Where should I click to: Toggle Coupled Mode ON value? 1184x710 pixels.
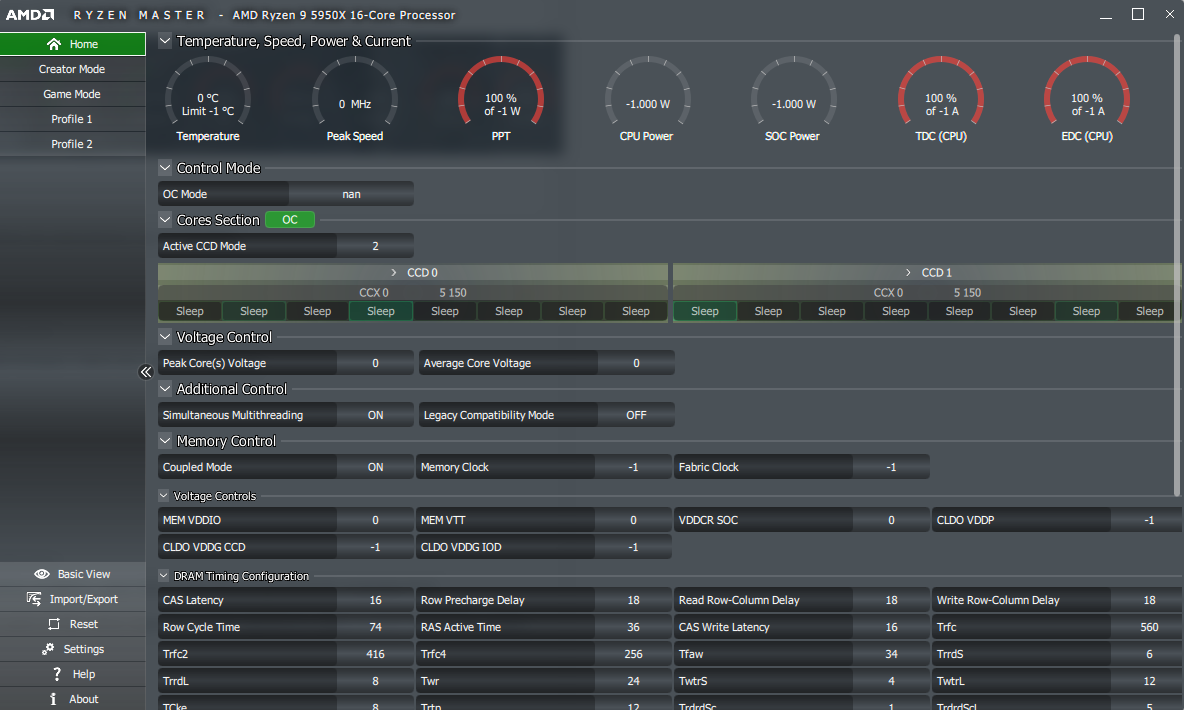pos(375,467)
